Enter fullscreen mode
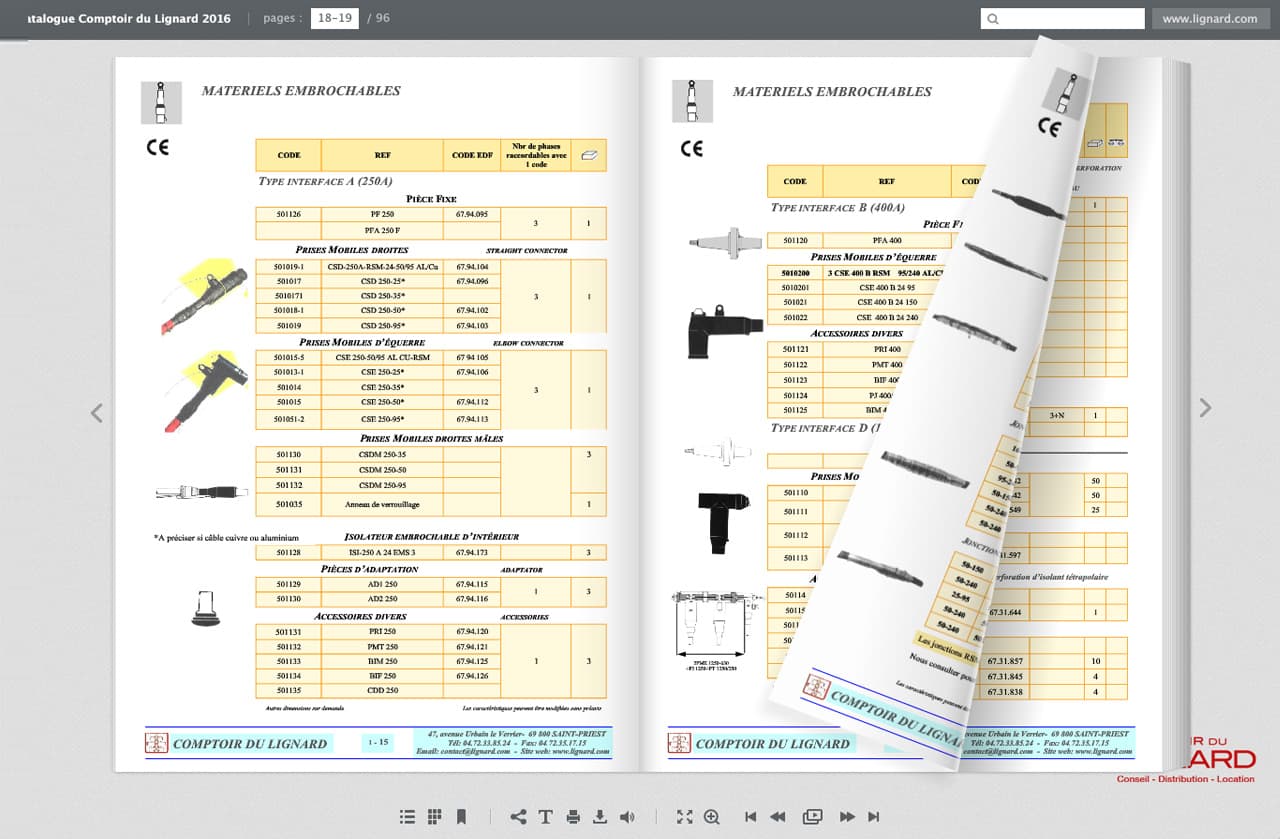 (x=684, y=817)
